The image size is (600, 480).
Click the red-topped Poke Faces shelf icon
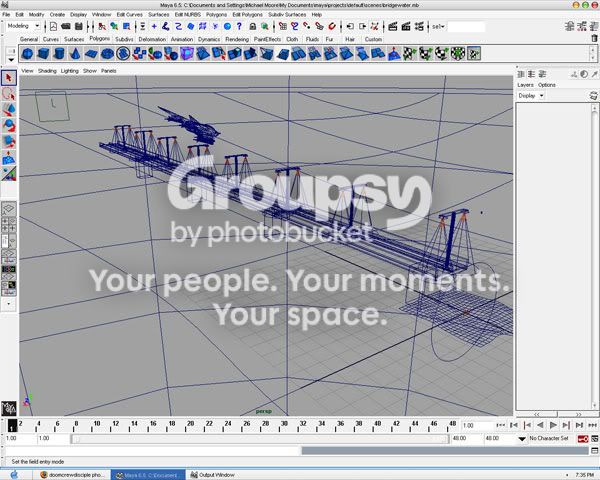(x=394, y=54)
